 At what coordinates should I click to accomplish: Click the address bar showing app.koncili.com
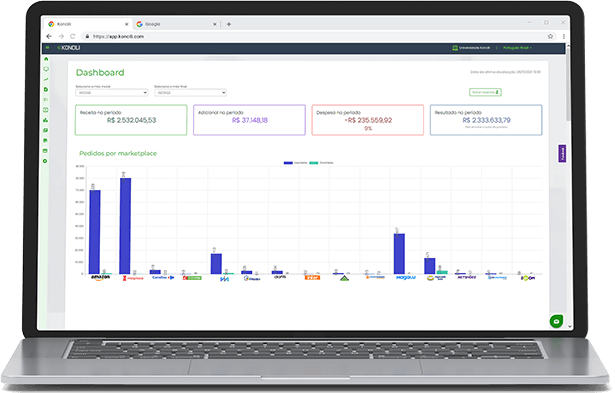[x=314, y=36]
